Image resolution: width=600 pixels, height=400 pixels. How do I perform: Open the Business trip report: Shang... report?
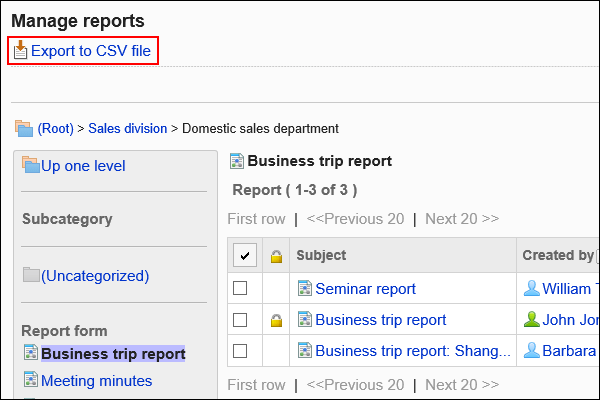point(413,351)
